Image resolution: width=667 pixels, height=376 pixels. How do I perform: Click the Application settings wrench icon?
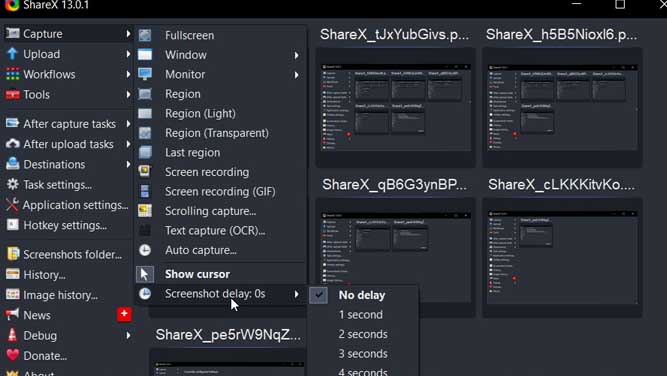tap(12, 205)
